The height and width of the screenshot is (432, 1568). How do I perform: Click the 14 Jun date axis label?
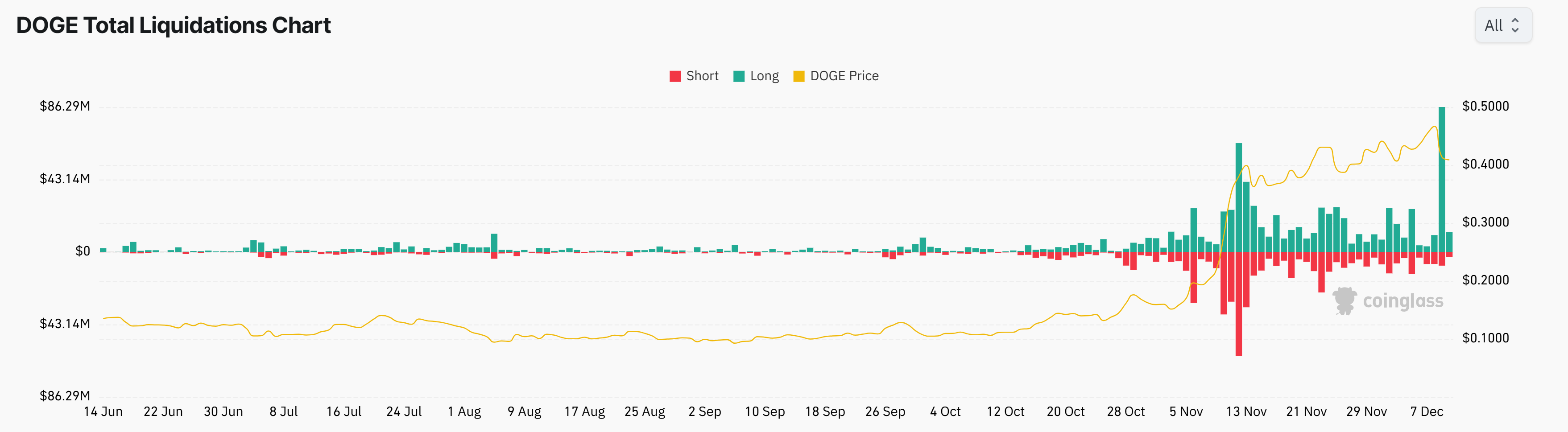coord(103,412)
